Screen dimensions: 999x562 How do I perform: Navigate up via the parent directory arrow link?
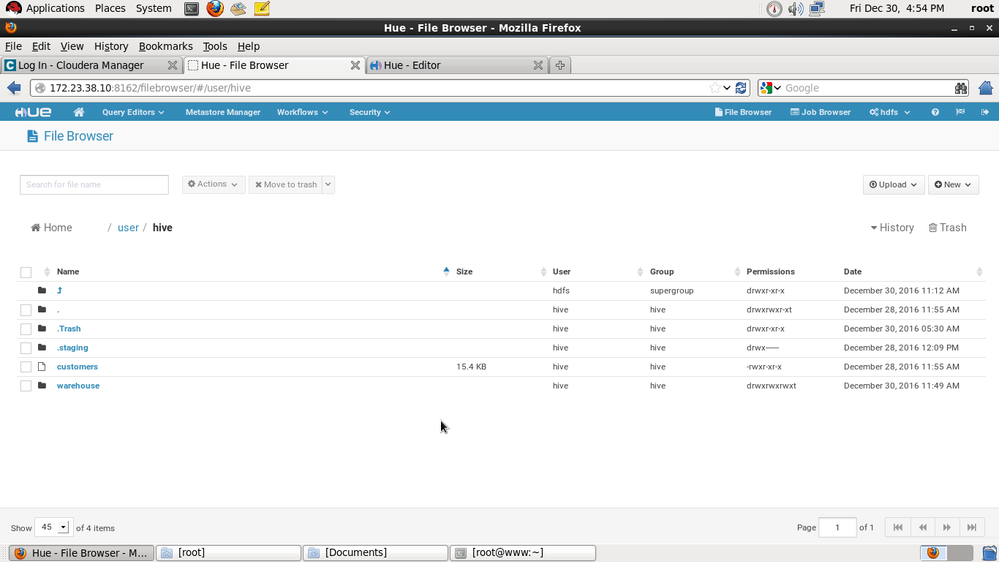[x=59, y=291]
